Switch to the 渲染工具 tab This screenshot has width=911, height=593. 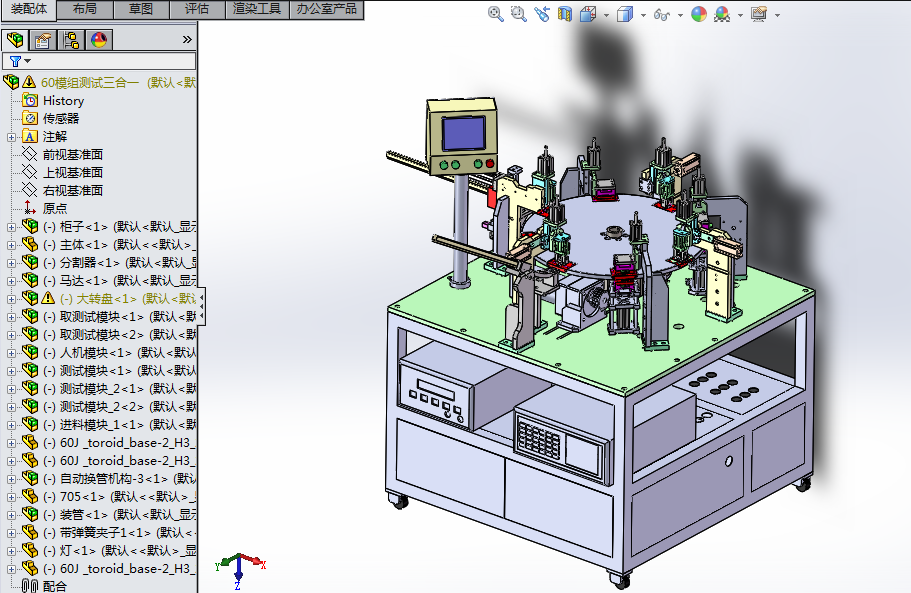pyautogui.click(x=257, y=9)
